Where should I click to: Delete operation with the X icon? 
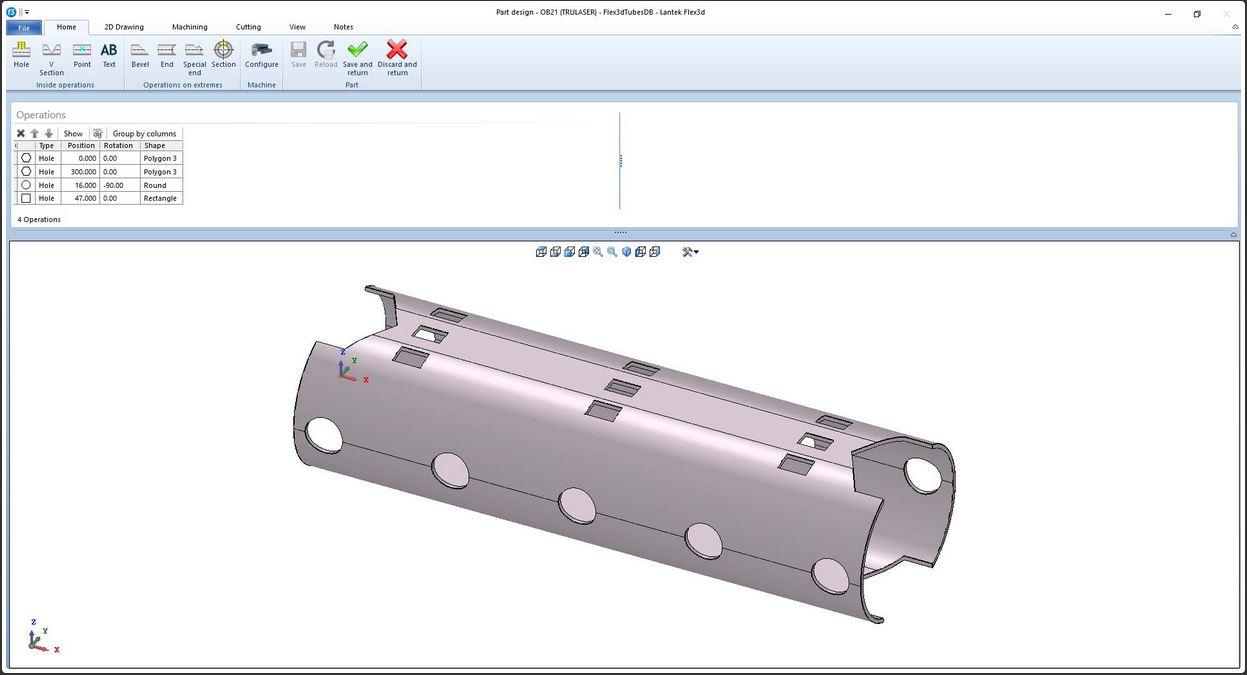click(x=21, y=133)
